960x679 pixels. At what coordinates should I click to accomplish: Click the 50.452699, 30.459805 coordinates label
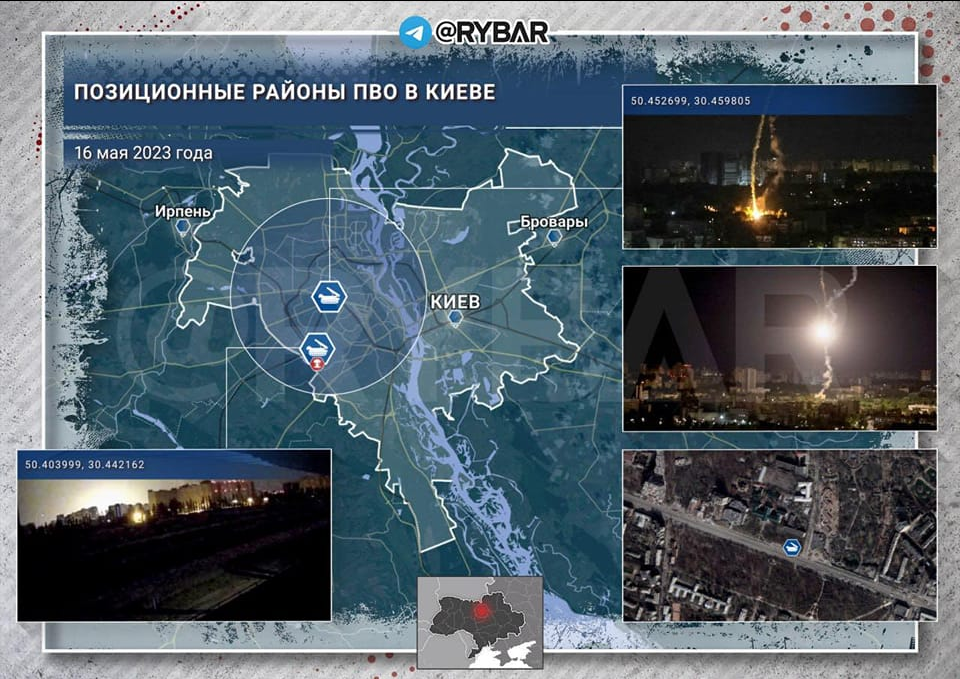pyautogui.click(x=691, y=101)
